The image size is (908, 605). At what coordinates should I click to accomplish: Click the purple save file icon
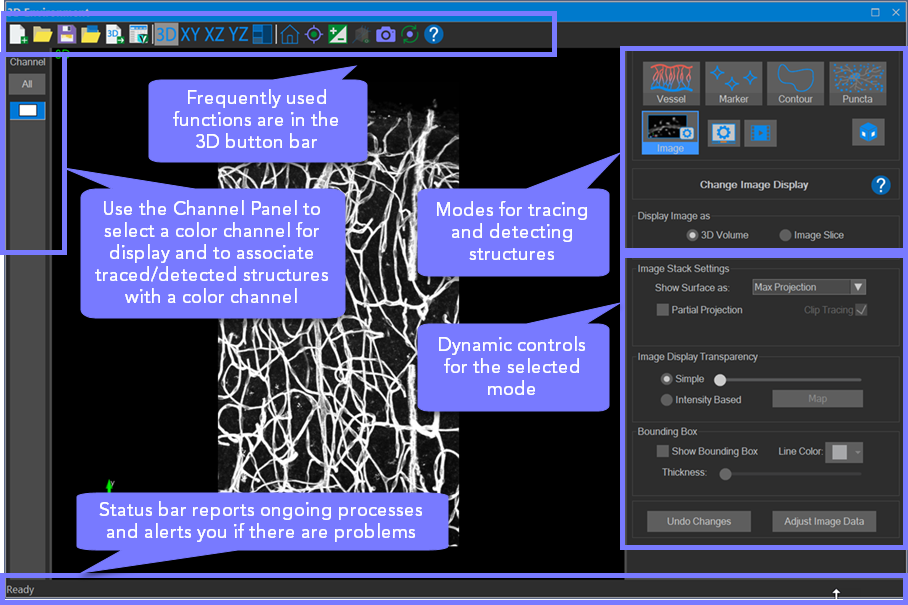click(67, 35)
